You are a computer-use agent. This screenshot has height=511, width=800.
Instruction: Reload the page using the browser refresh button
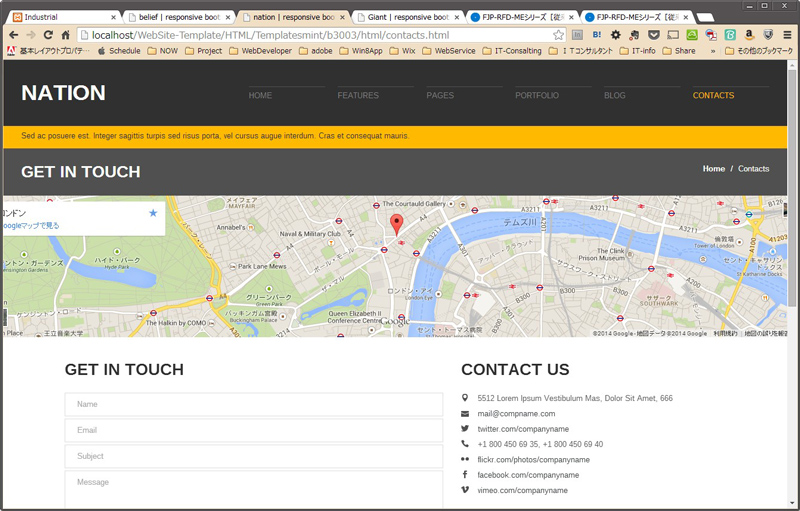coord(47,35)
